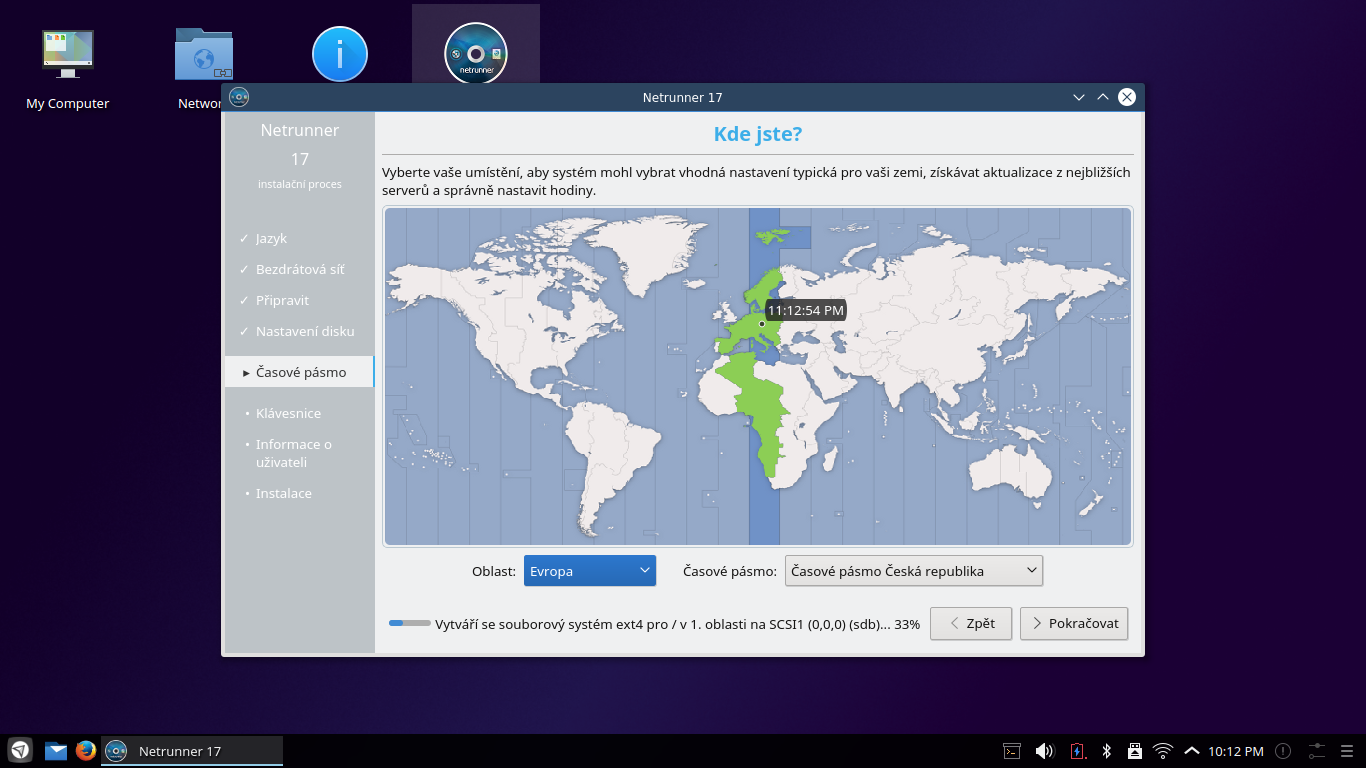Image resolution: width=1366 pixels, height=768 pixels.
Task: Click the Pokračovat button
Action: (x=1075, y=623)
